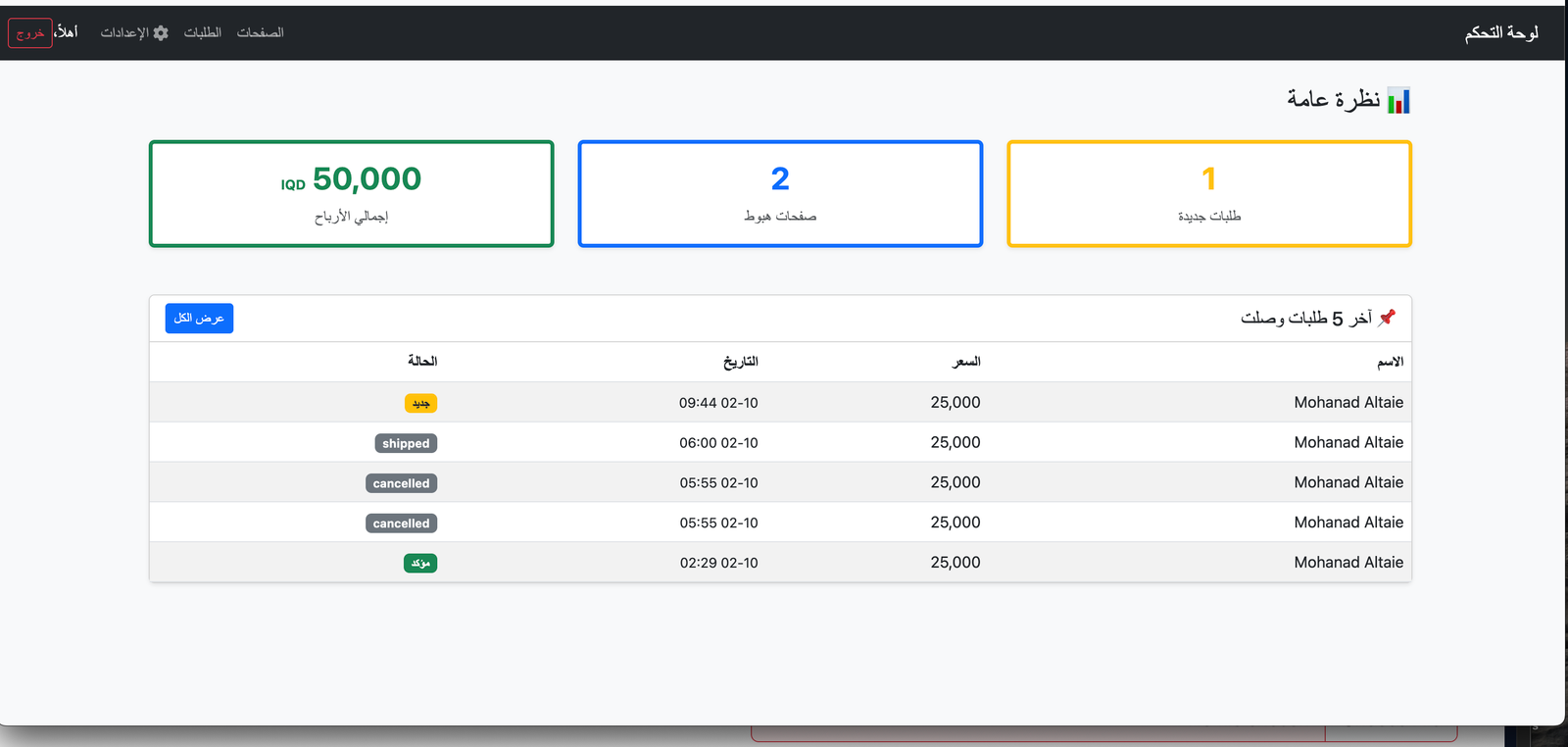Screen dimensions: 1568x747
Task: Click the red pushpin icon in orders header
Action: pyautogui.click(x=1387, y=318)
